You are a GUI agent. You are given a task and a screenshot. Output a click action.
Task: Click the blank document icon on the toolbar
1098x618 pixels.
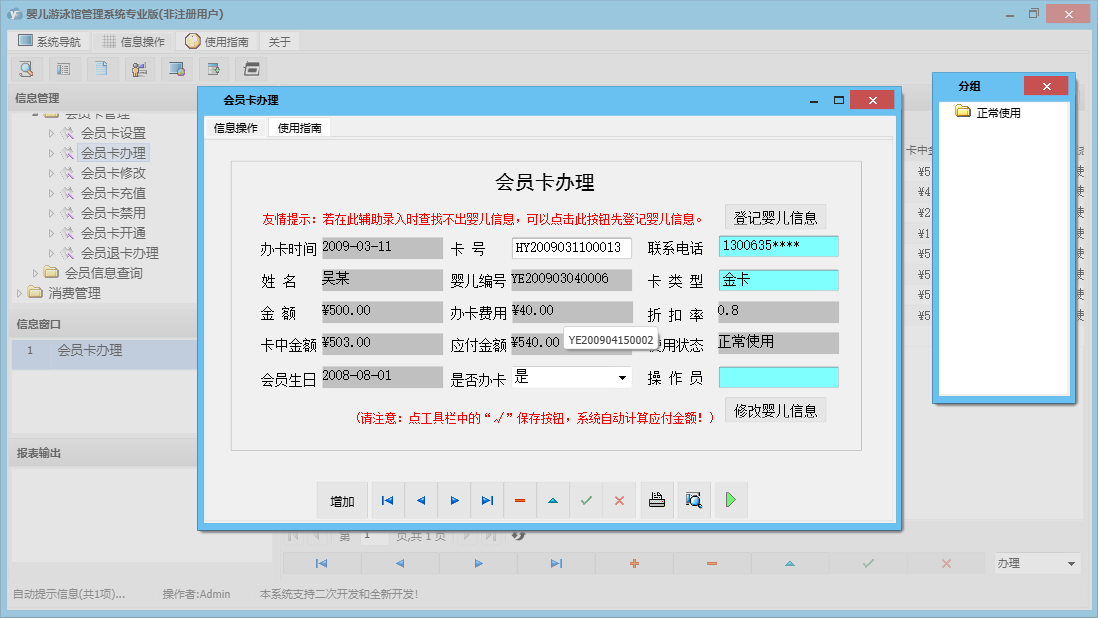click(x=100, y=69)
